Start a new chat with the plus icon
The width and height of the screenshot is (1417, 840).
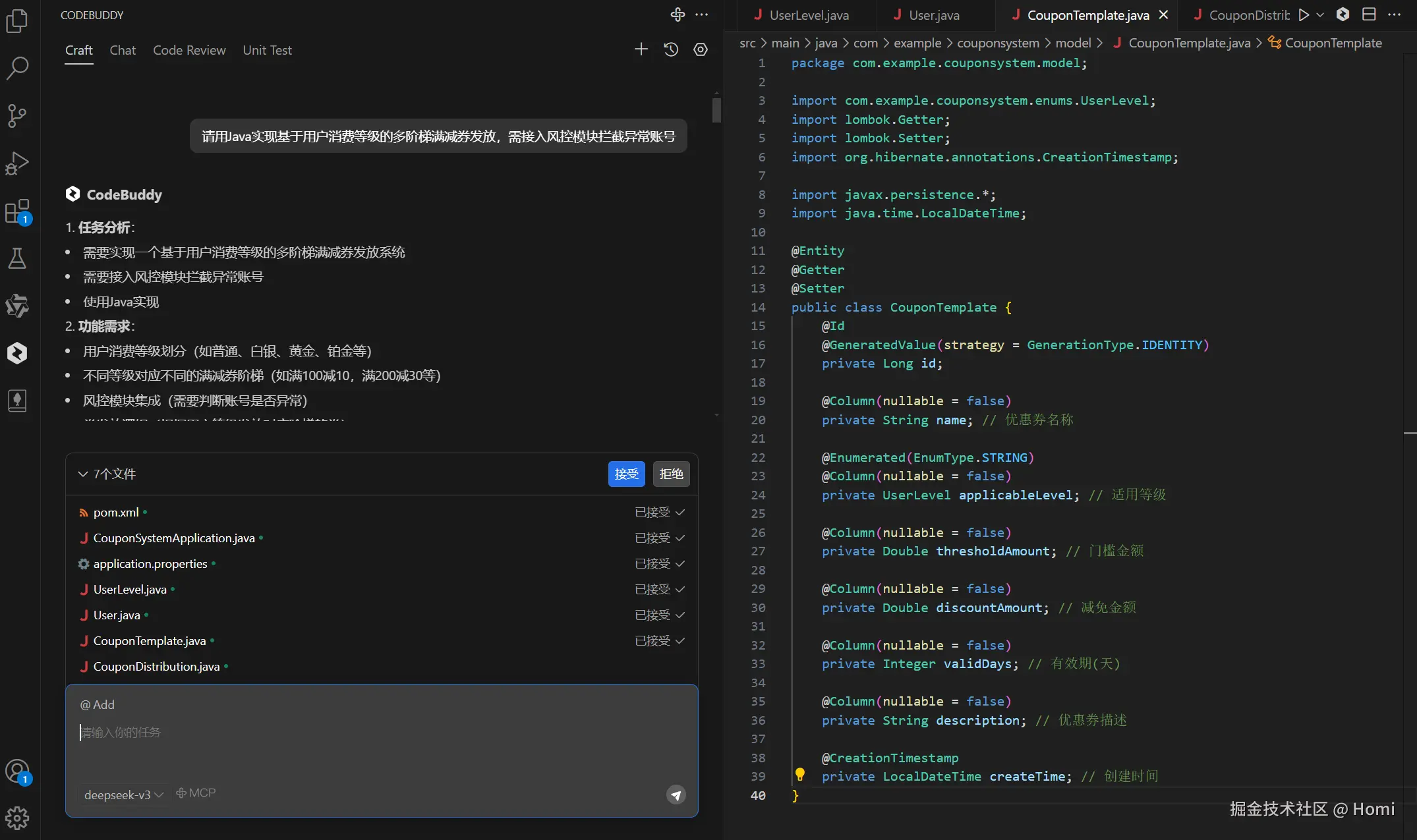[641, 49]
